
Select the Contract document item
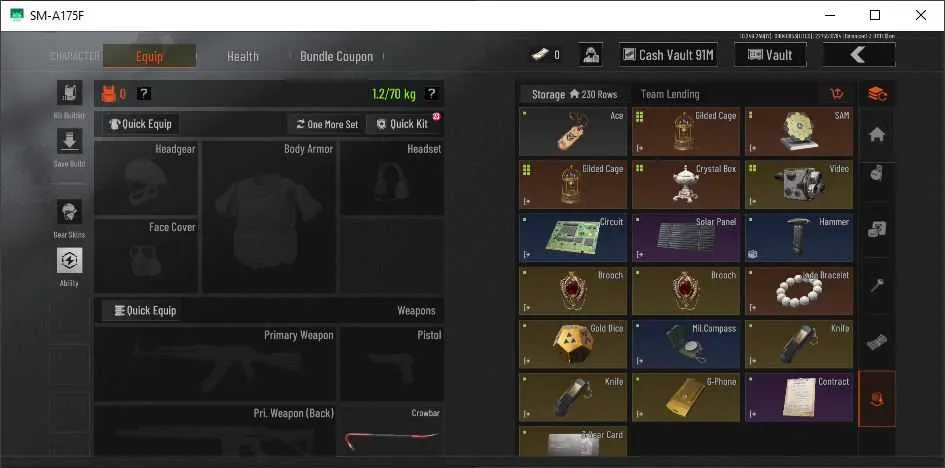799,397
